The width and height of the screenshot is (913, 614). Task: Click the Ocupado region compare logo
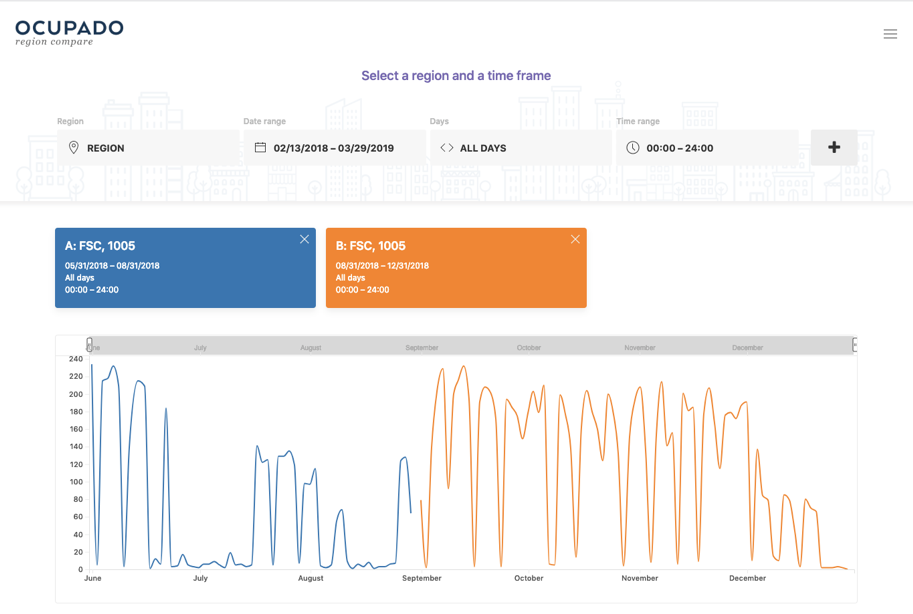69,32
